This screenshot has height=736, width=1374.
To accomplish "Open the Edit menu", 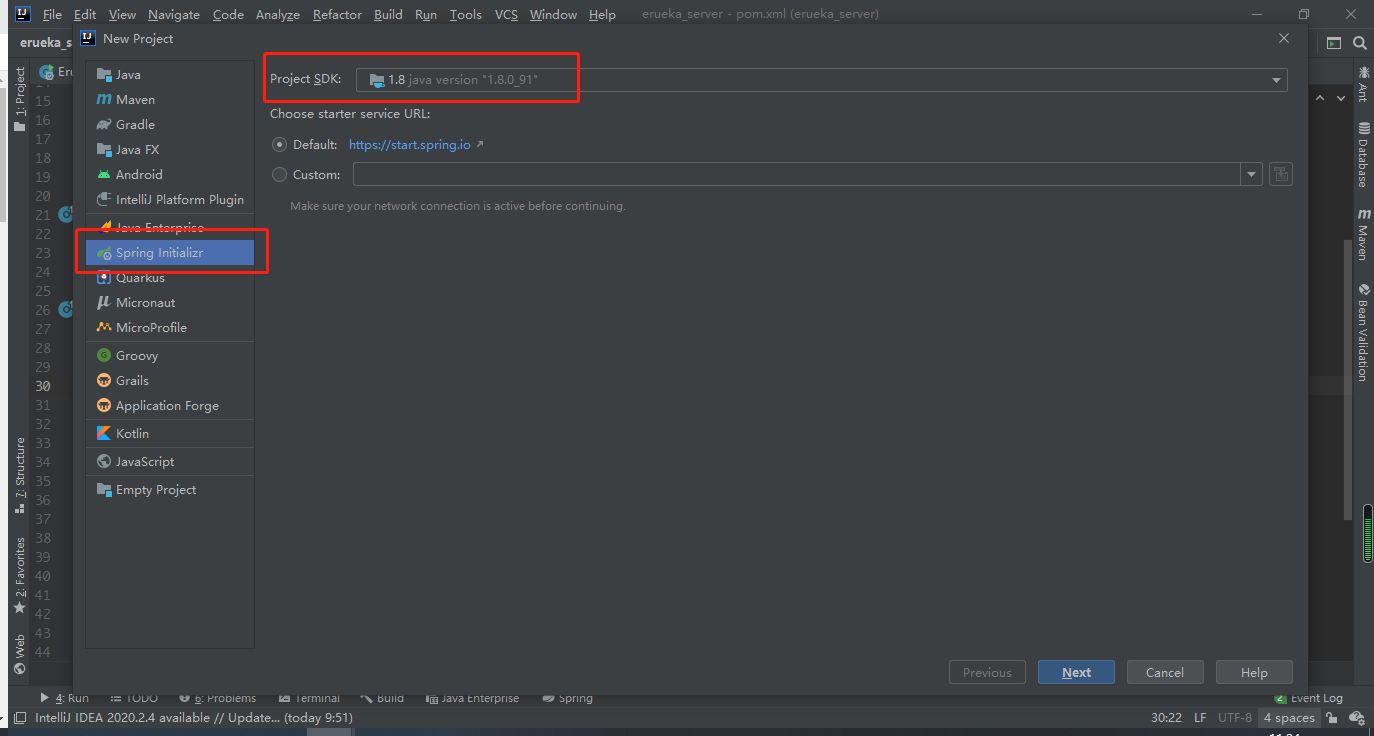I will (85, 14).
